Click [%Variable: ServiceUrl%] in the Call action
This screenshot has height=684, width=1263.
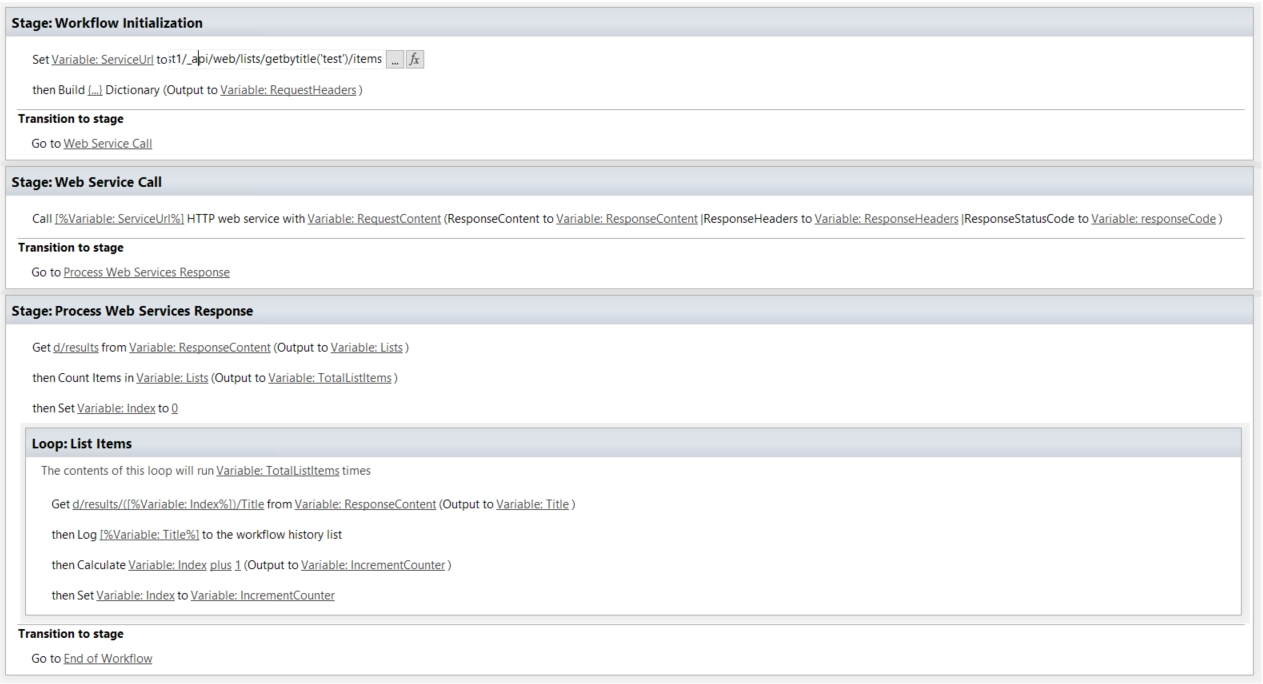119,219
